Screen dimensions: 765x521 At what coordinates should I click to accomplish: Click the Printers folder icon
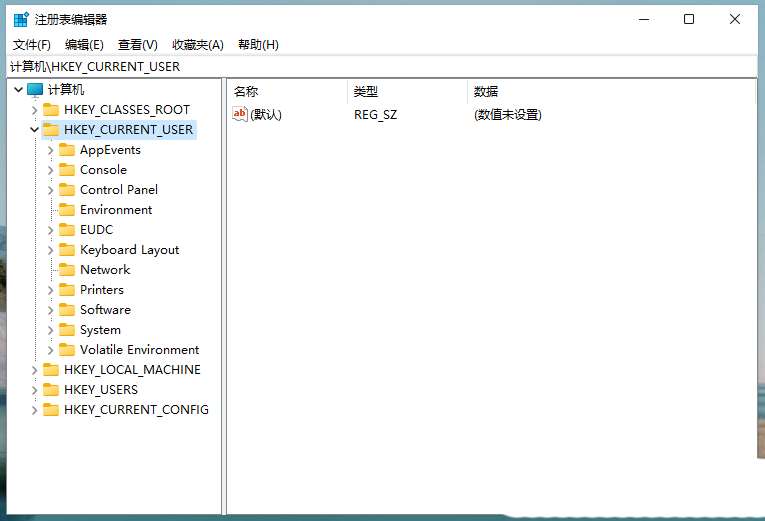click(x=67, y=290)
